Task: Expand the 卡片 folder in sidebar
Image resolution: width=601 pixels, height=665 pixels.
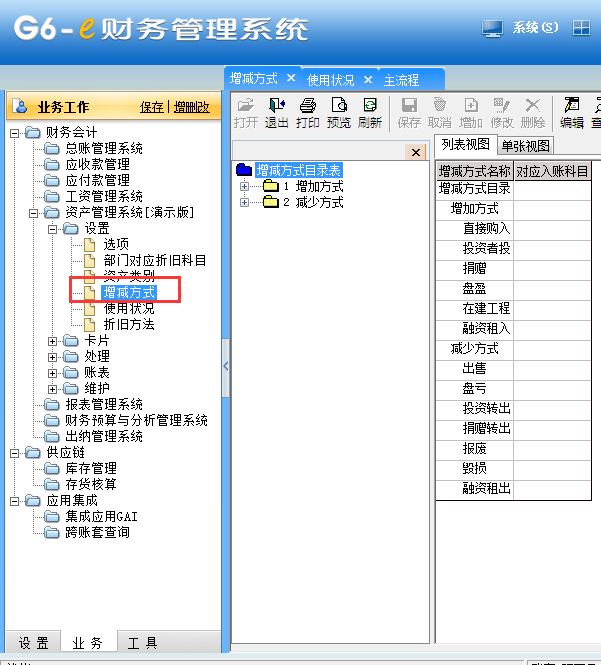Action: click(53, 340)
